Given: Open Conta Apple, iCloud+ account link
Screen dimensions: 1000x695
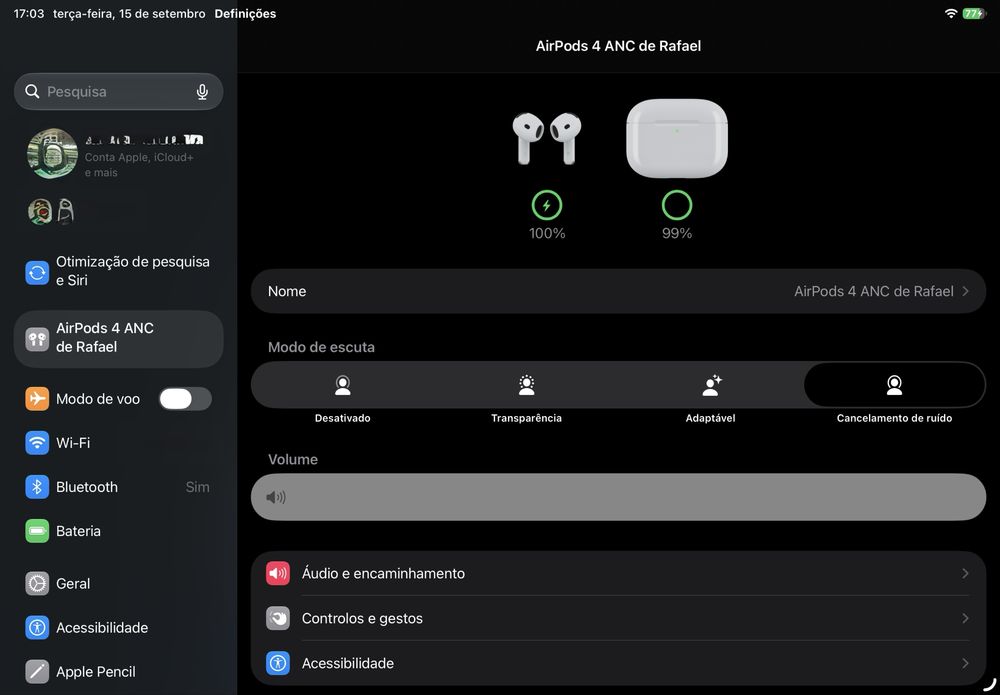Looking at the screenshot, I should point(139,165).
